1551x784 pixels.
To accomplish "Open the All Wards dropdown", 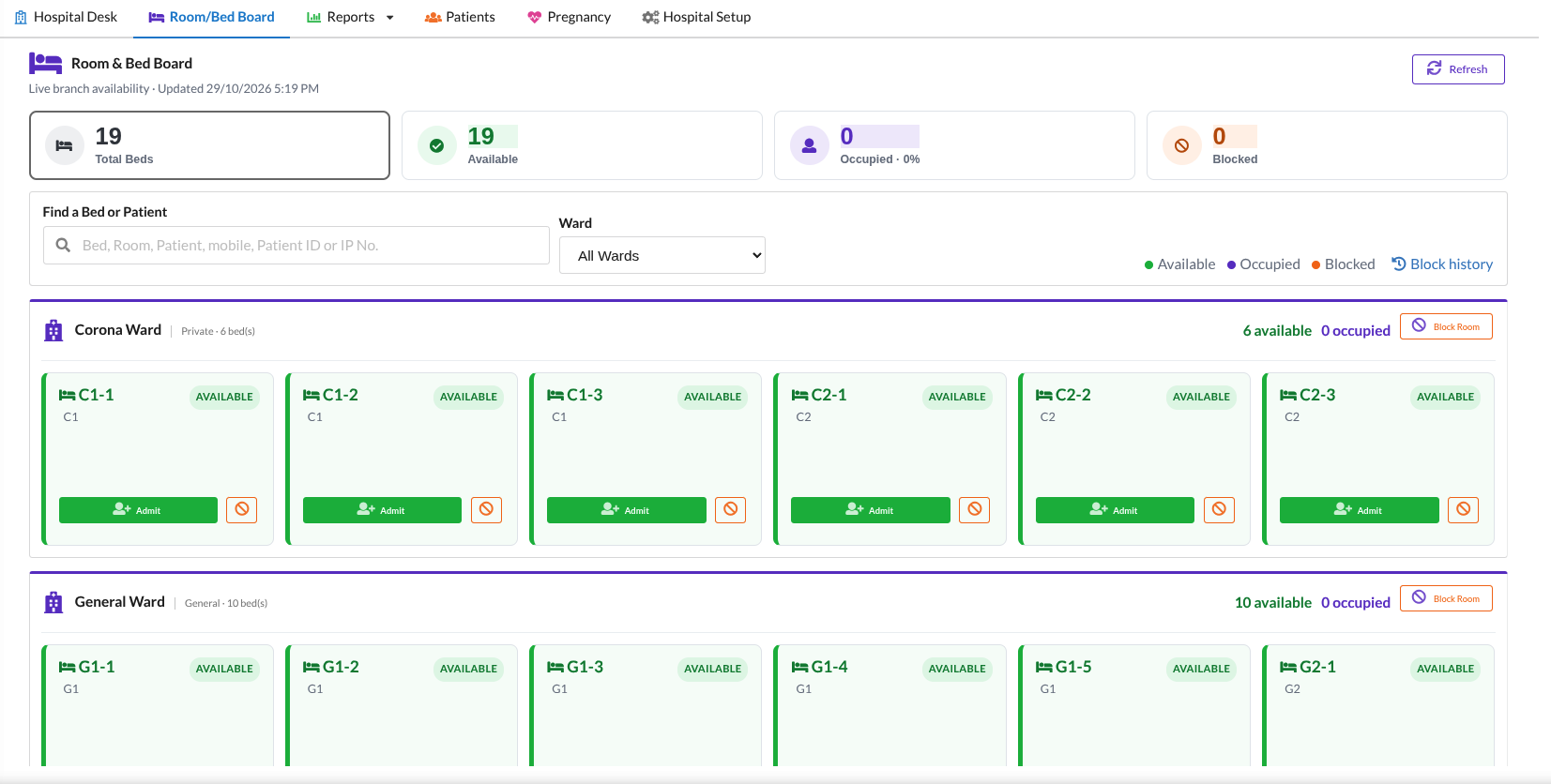I will pos(662,255).
